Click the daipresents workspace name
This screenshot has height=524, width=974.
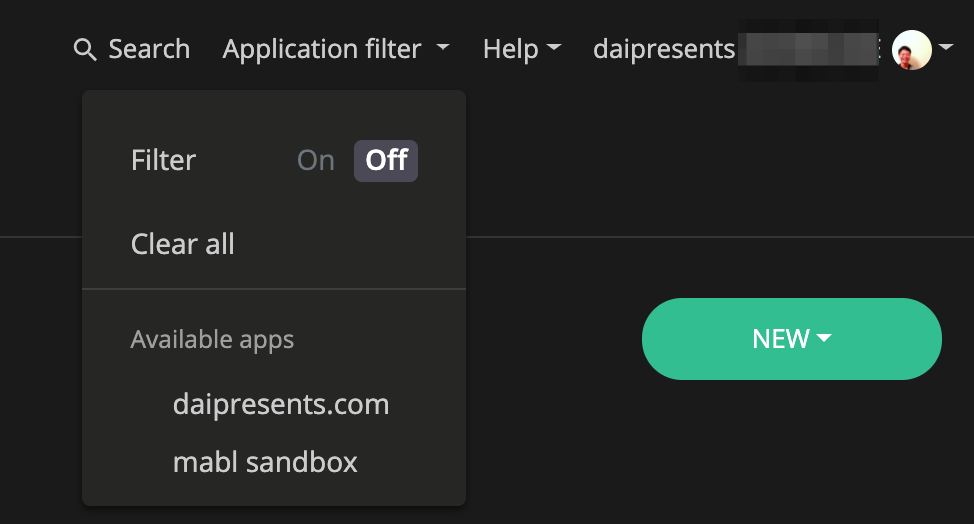coord(664,49)
